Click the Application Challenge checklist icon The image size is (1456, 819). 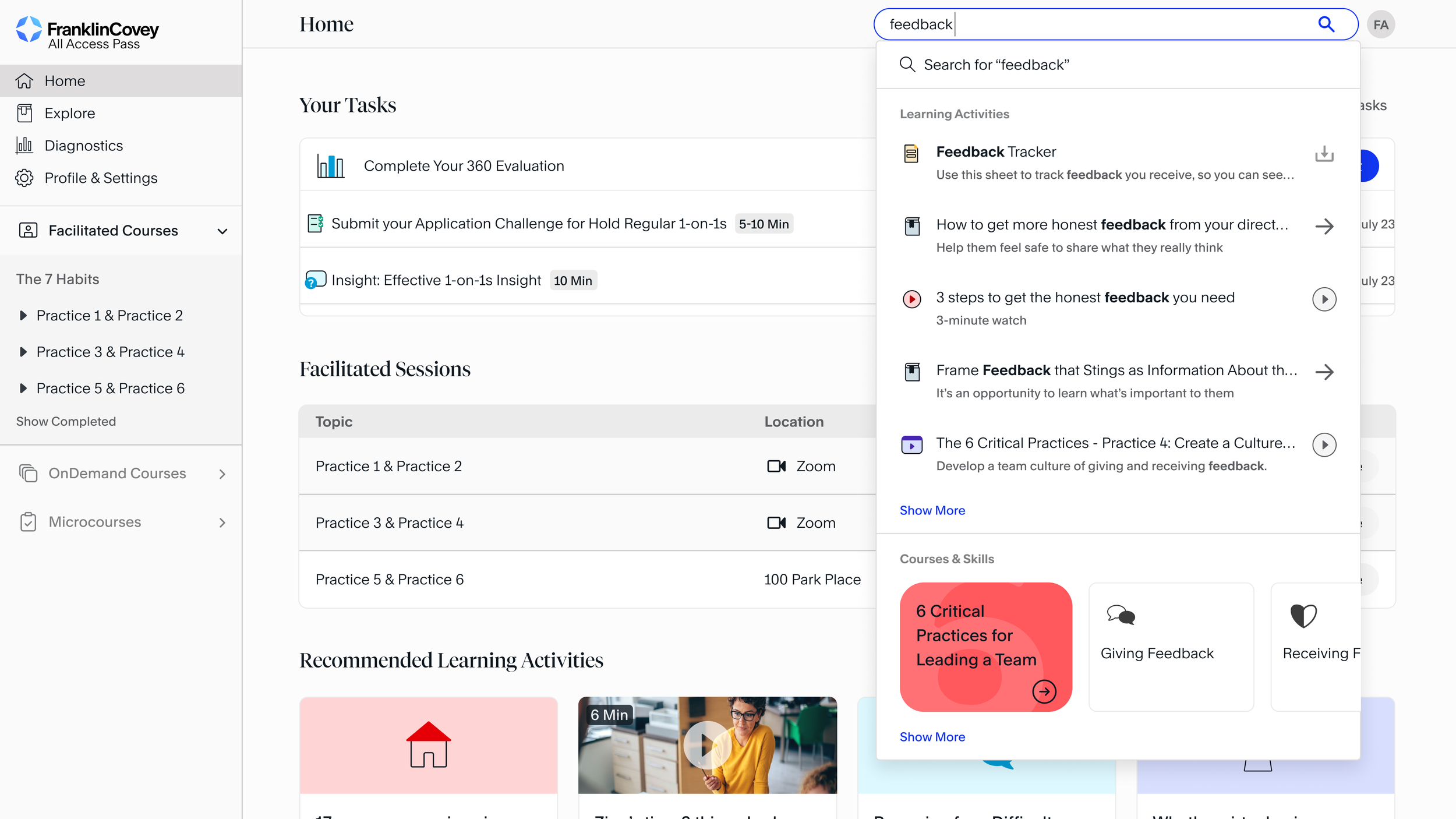click(316, 223)
